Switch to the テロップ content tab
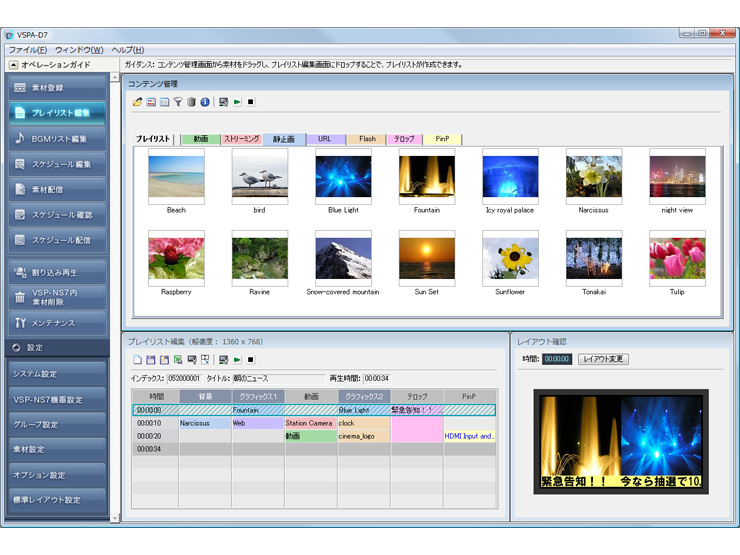The height and width of the screenshot is (555, 740). click(x=403, y=139)
